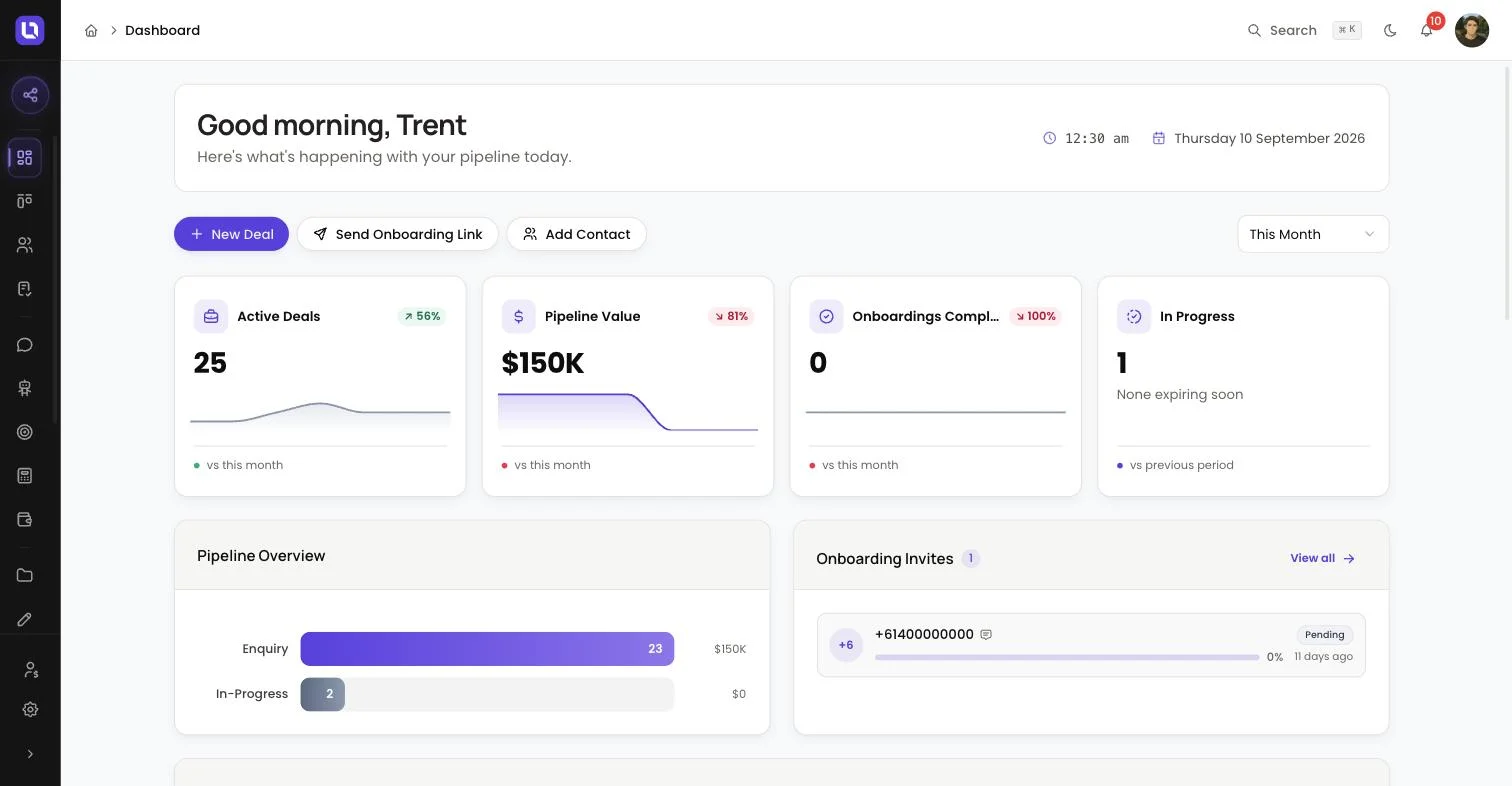This screenshot has width=1512, height=786.
Task: Open the Pipeline Value card
Action: pyautogui.click(x=628, y=386)
